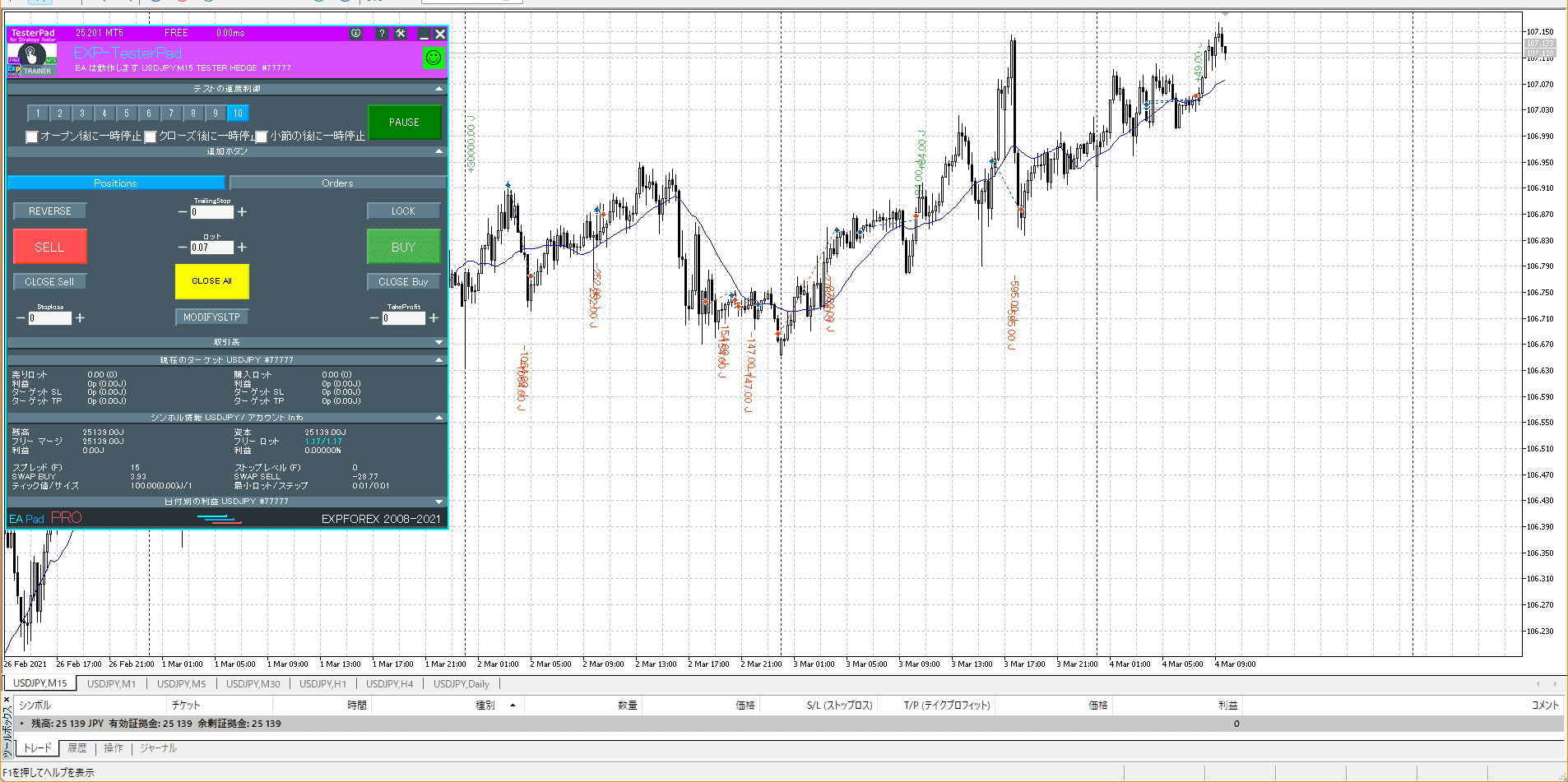This screenshot has height=782, width=1568.
Task: Increase TakeProfit with the plus icon
Action: (434, 318)
